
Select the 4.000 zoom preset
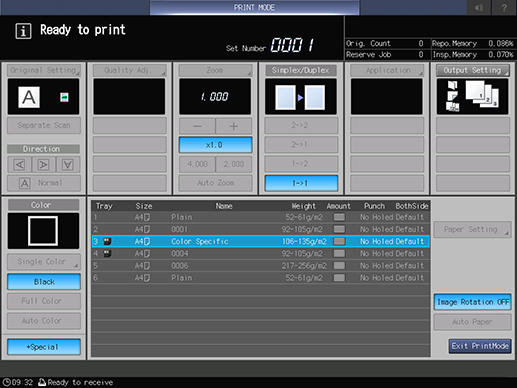click(x=197, y=164)
